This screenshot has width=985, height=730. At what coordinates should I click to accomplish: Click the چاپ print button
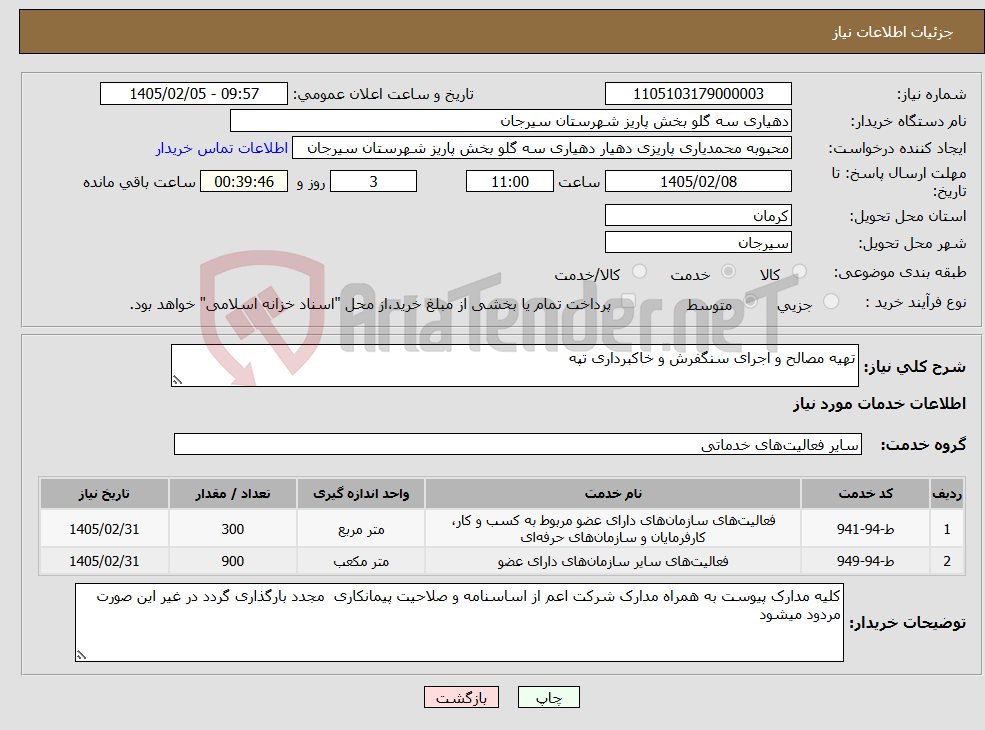tap(548, 697)
